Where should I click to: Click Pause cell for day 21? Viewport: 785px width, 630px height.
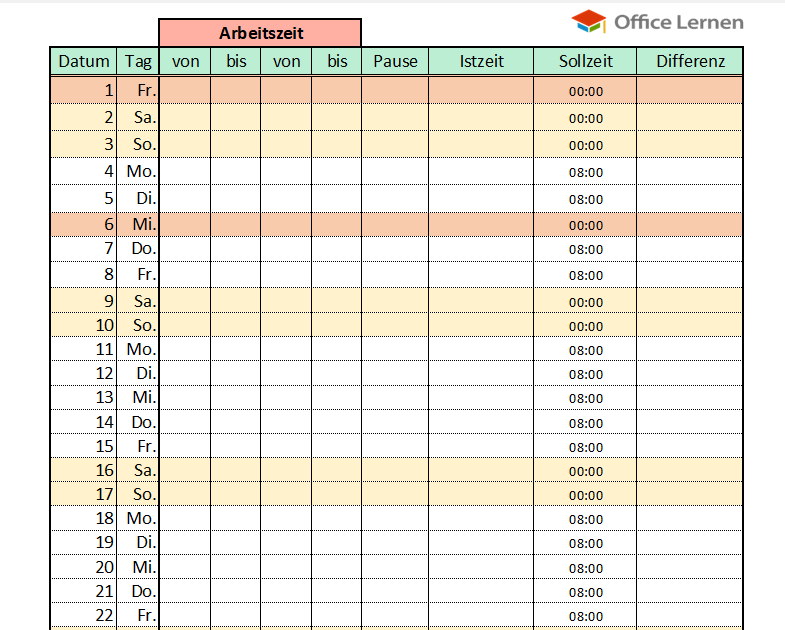pos(395,591)
